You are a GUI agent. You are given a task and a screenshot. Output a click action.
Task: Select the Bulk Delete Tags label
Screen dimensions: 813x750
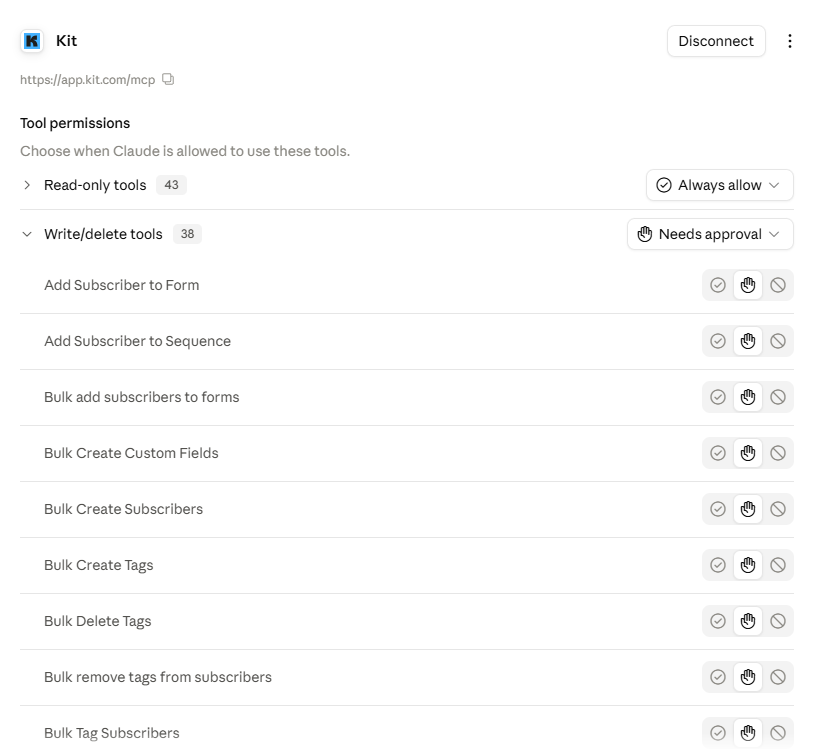pos(97,621)
